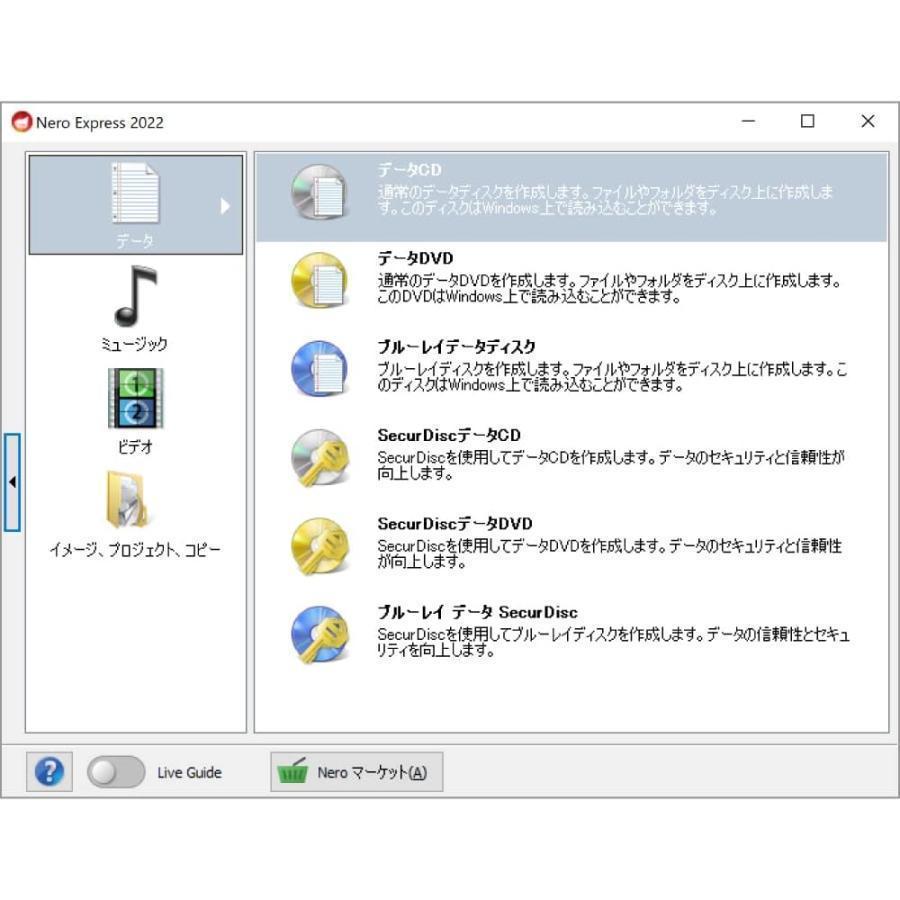900x900 pixels.
Task: Click the Nero マーケット shopping cart icon
Action: [x=293, y=772]
